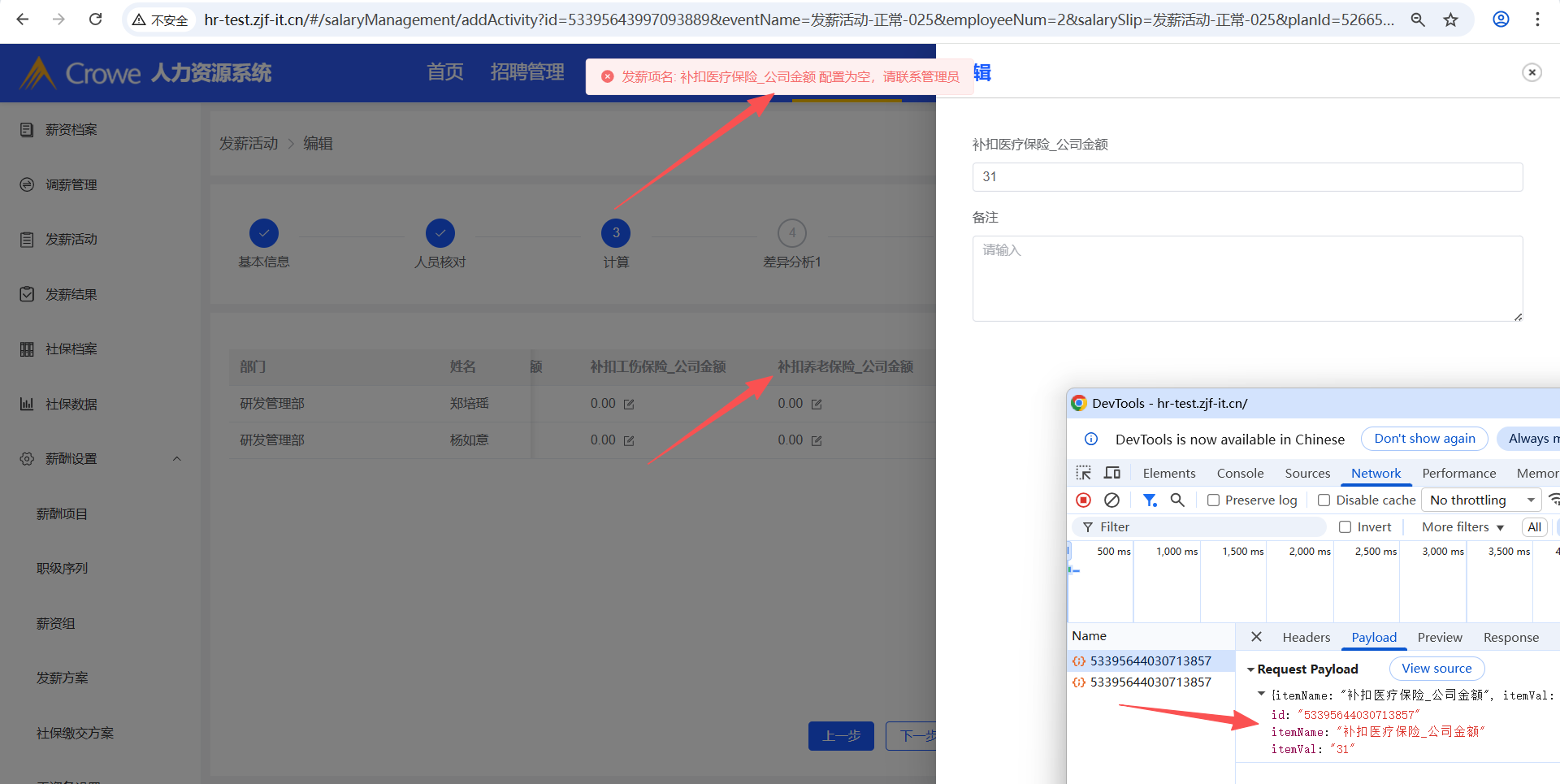Bookmark this page with the star icon
The image size is (1560, 784).
pyautogui.click(x=1451, y=19)
